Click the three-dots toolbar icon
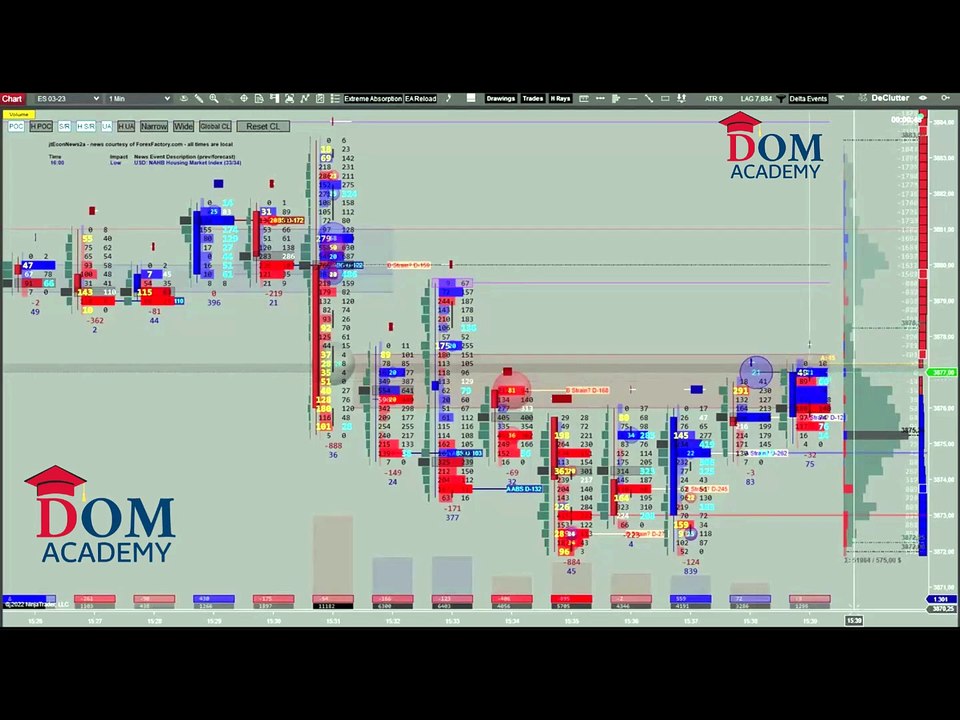Viewport: 960px width, 720px height. pyautogui.click(x=600, y=99)
